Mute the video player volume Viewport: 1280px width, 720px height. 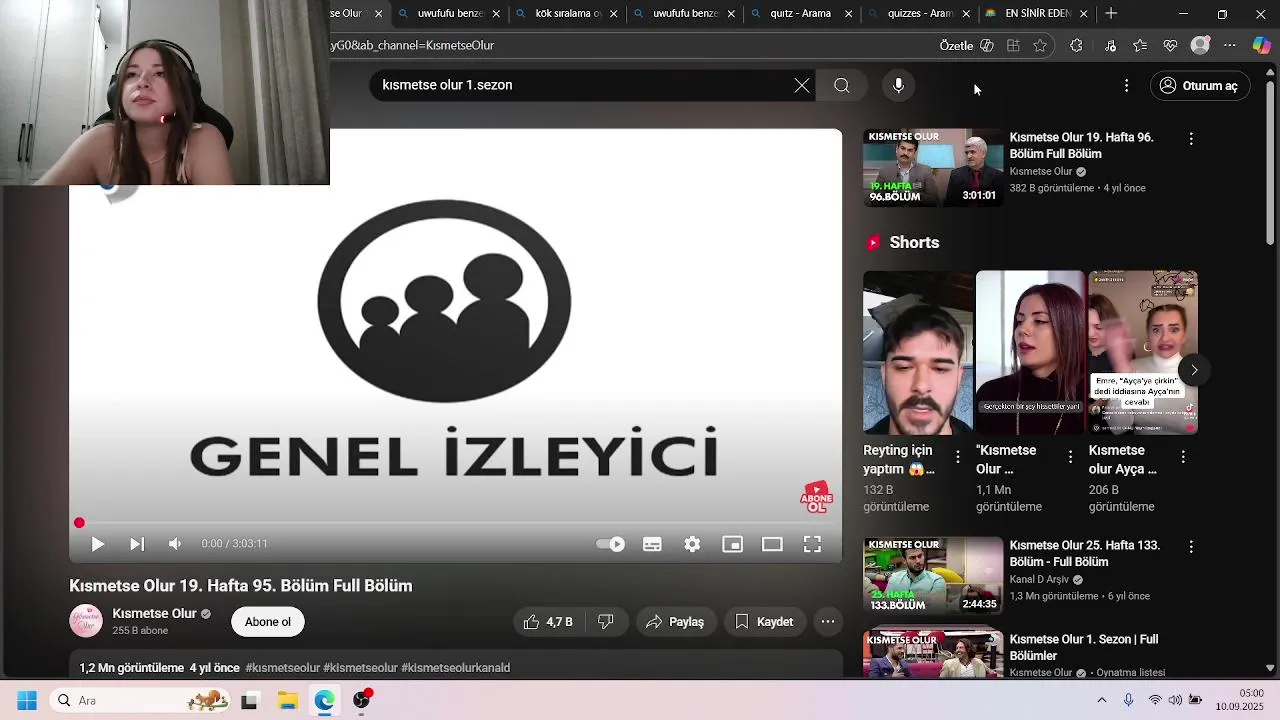(175, 544)
